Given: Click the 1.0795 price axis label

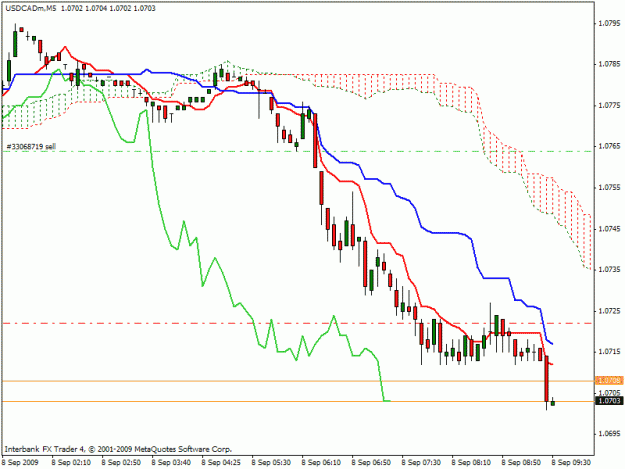Looking at the screenshot, I should (610, 23).
